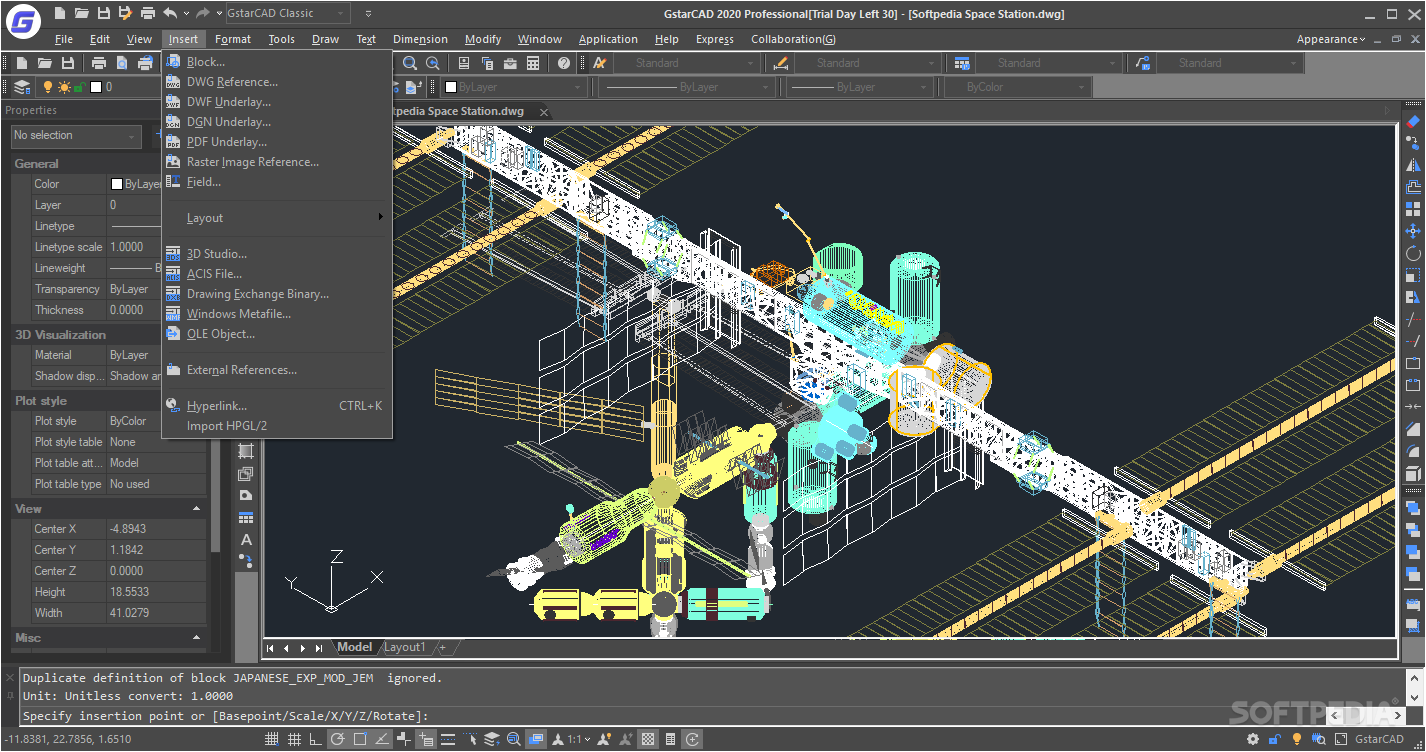1426x752 pixels.
Task: Click the Zoom Previous magnifier icon
Action: pyautogui.click(x=433, y=63)
